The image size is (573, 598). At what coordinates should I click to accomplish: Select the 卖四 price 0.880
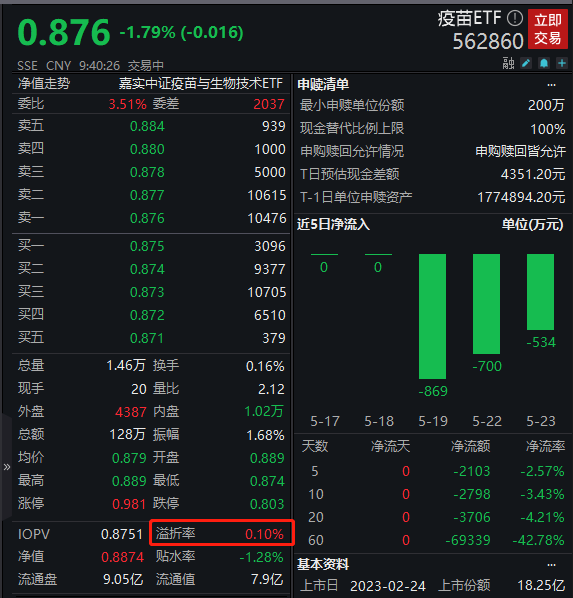click(147, 149)
